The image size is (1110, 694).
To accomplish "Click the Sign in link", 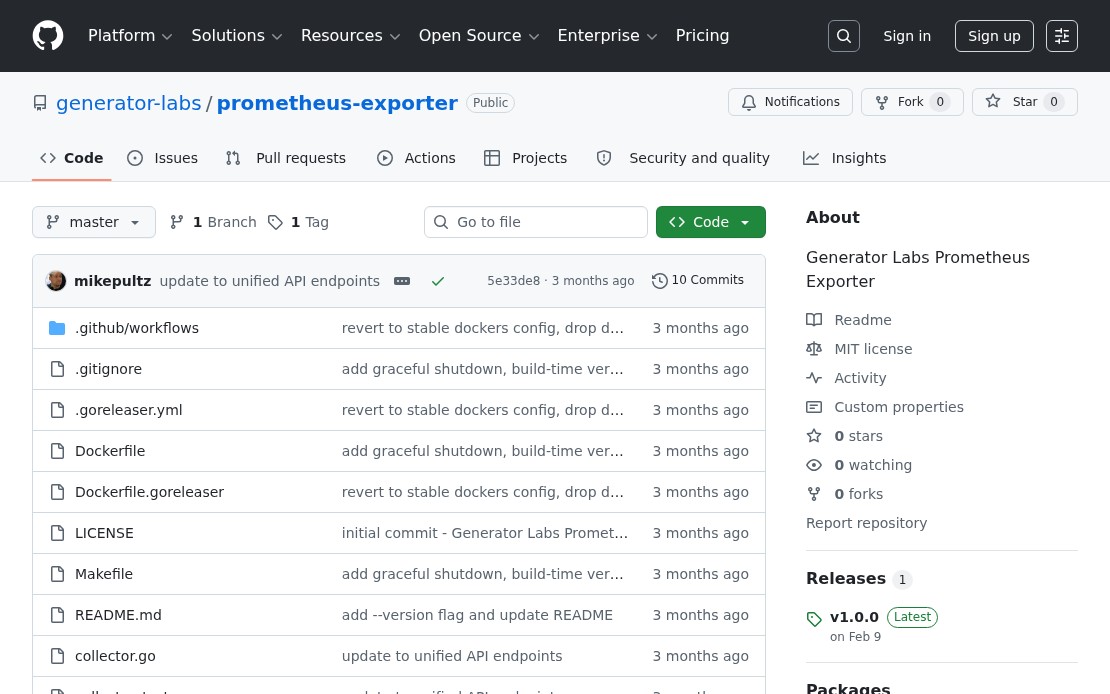I will pos(907,36).
